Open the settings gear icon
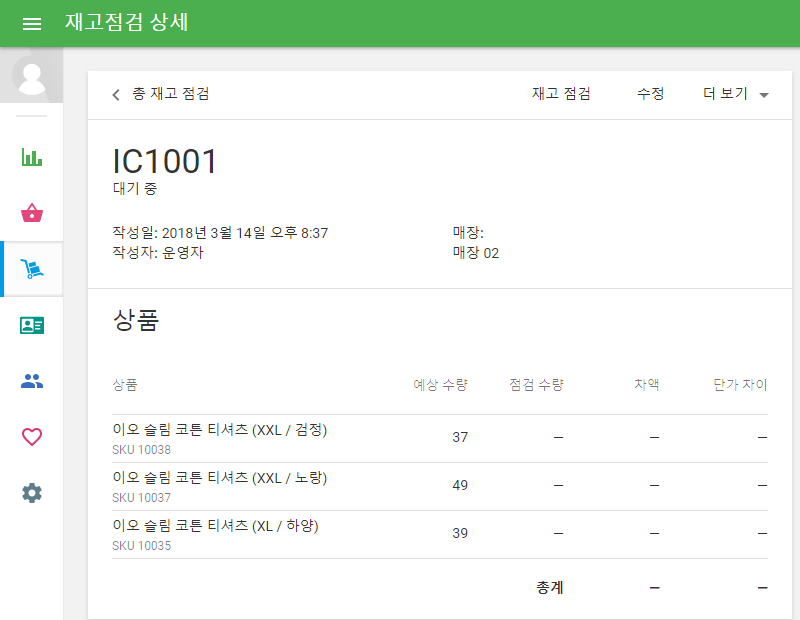The height and width of the screenshot is (620, 800). pos(32,493)
